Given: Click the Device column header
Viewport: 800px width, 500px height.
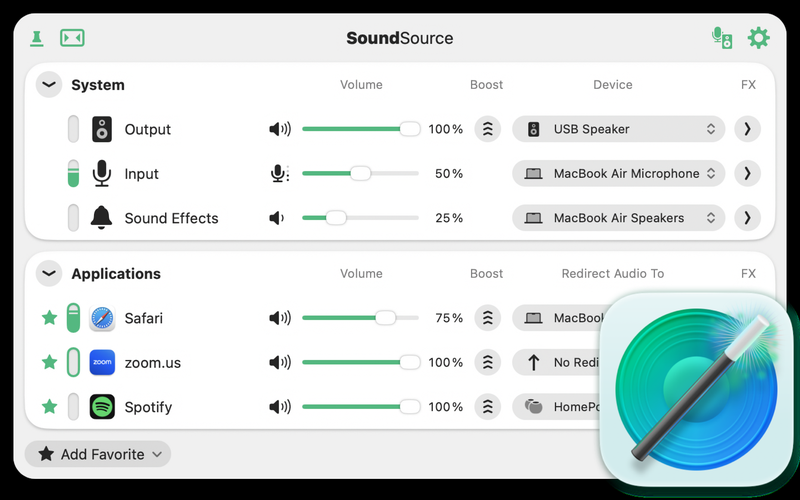Looking at the screenshot, I should (613, 85).
